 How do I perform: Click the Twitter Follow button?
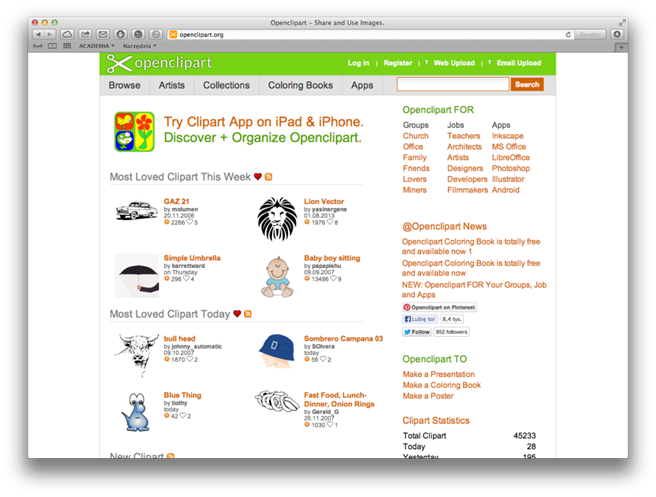click(417, 332)
